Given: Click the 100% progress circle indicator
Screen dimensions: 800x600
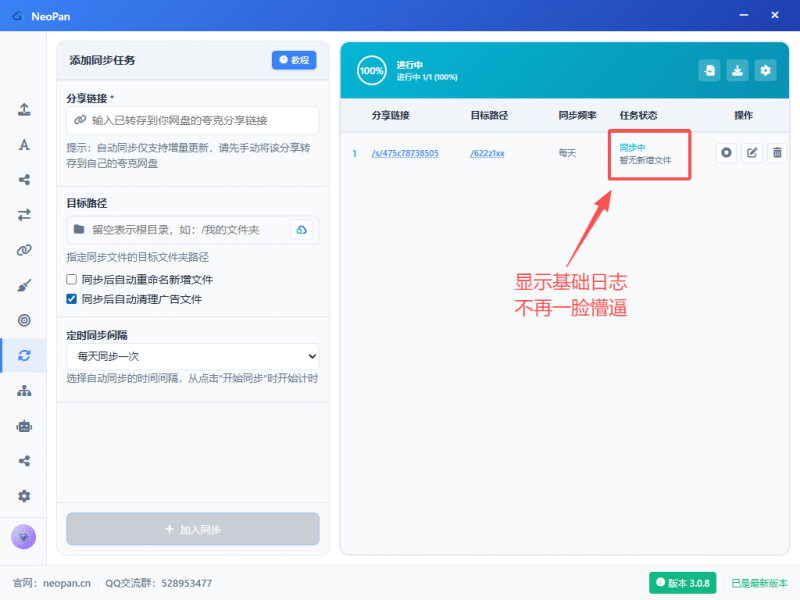Looking at the screenshot, I should click(372, 71).
